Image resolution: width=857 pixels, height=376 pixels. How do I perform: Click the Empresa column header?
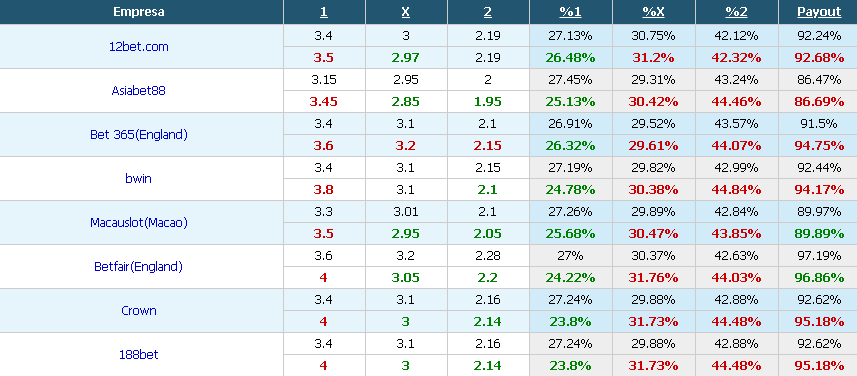139,12
